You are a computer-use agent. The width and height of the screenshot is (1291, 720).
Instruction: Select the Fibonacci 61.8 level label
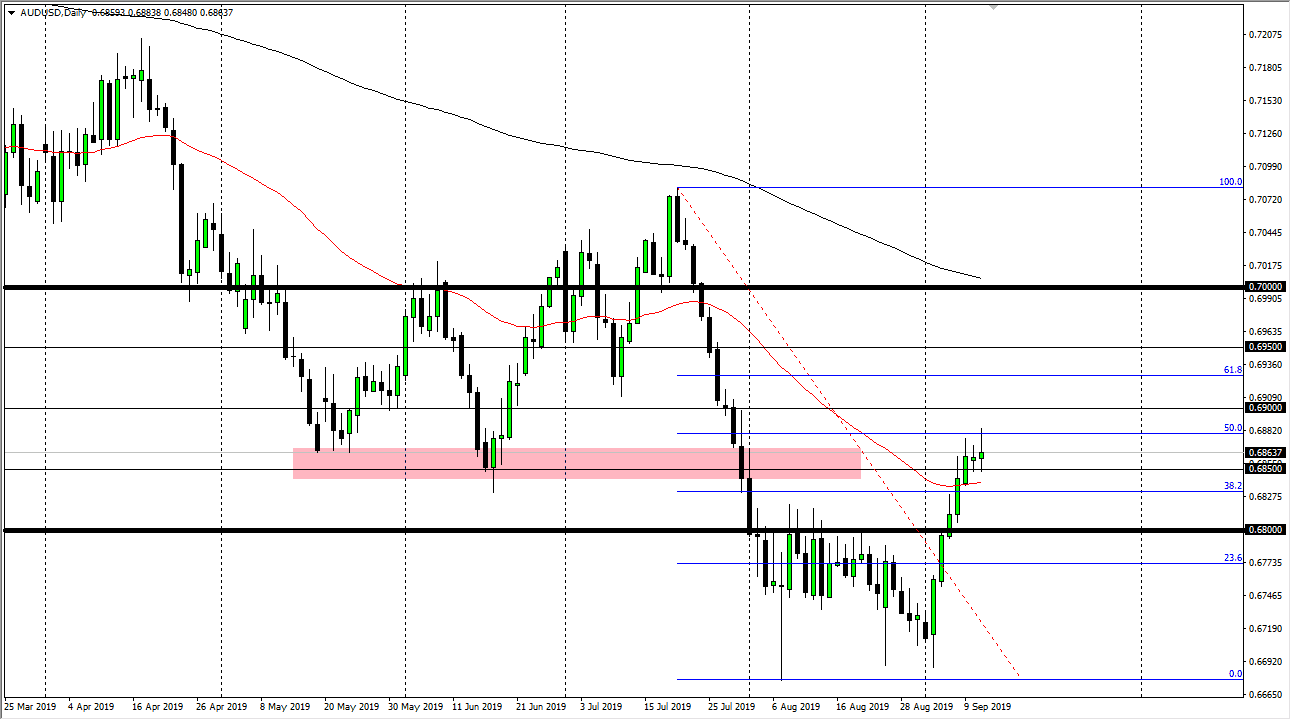click(x=1232, y=369)
